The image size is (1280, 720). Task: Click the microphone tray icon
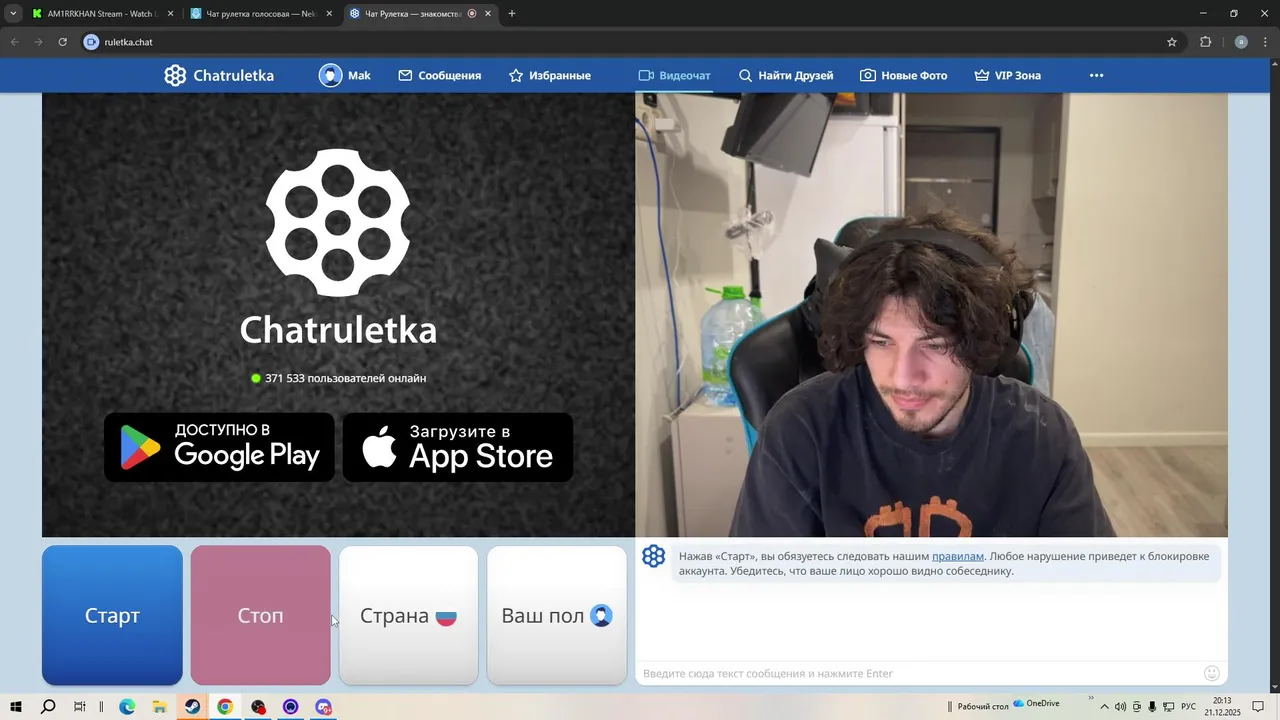[x=1152, y=707]
